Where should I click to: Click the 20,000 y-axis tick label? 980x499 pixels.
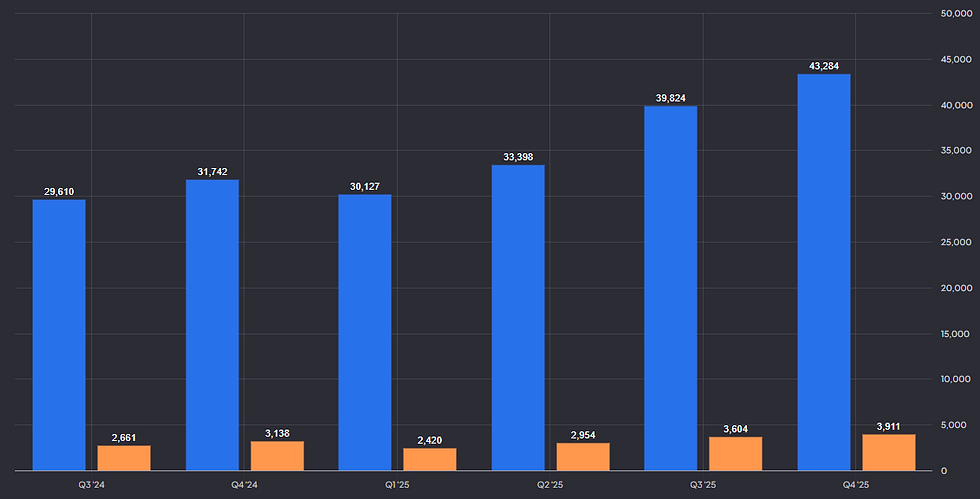point(956,288)
